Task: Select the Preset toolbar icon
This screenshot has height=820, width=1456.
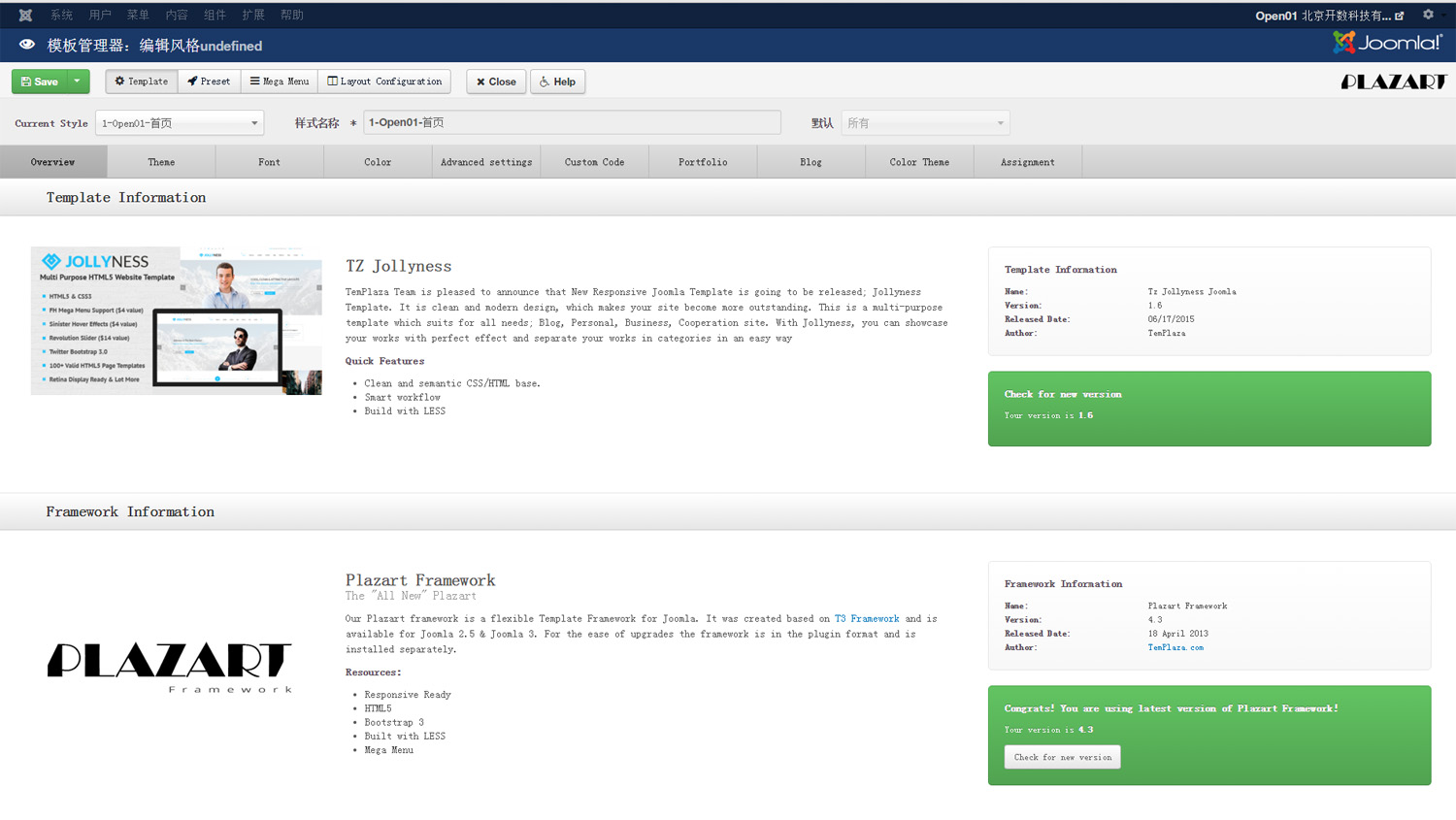Action: coord(190,82)
